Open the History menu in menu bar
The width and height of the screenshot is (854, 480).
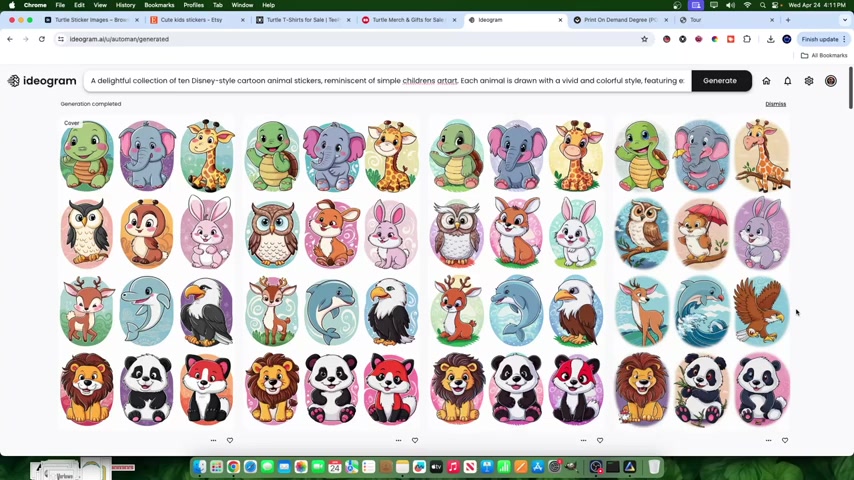pyautogui.click(x=125, y=5)
